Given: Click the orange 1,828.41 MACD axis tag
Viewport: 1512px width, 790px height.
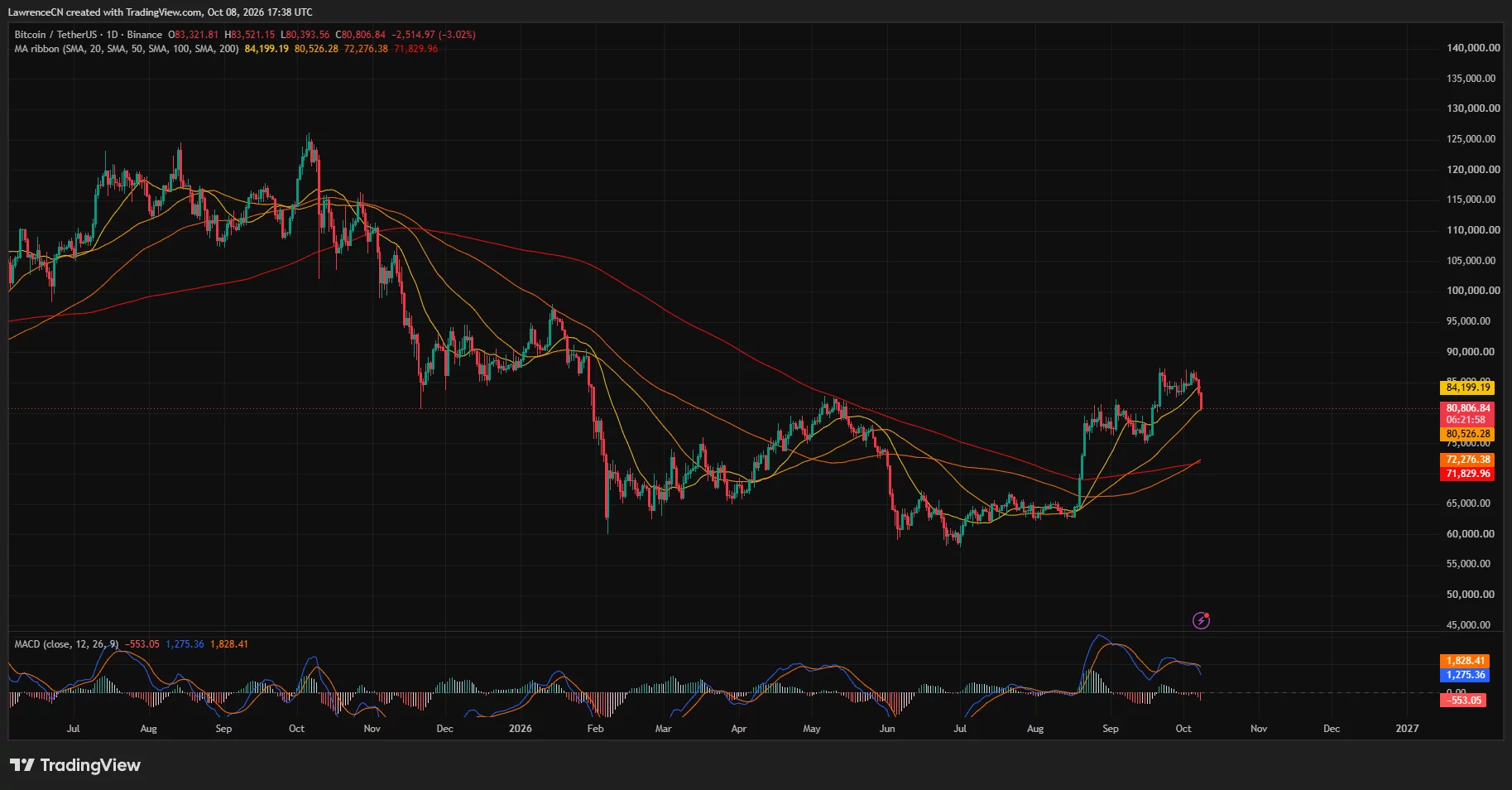Looking at the screenshot, I should pyautogui.click(x=1466, y=661).
